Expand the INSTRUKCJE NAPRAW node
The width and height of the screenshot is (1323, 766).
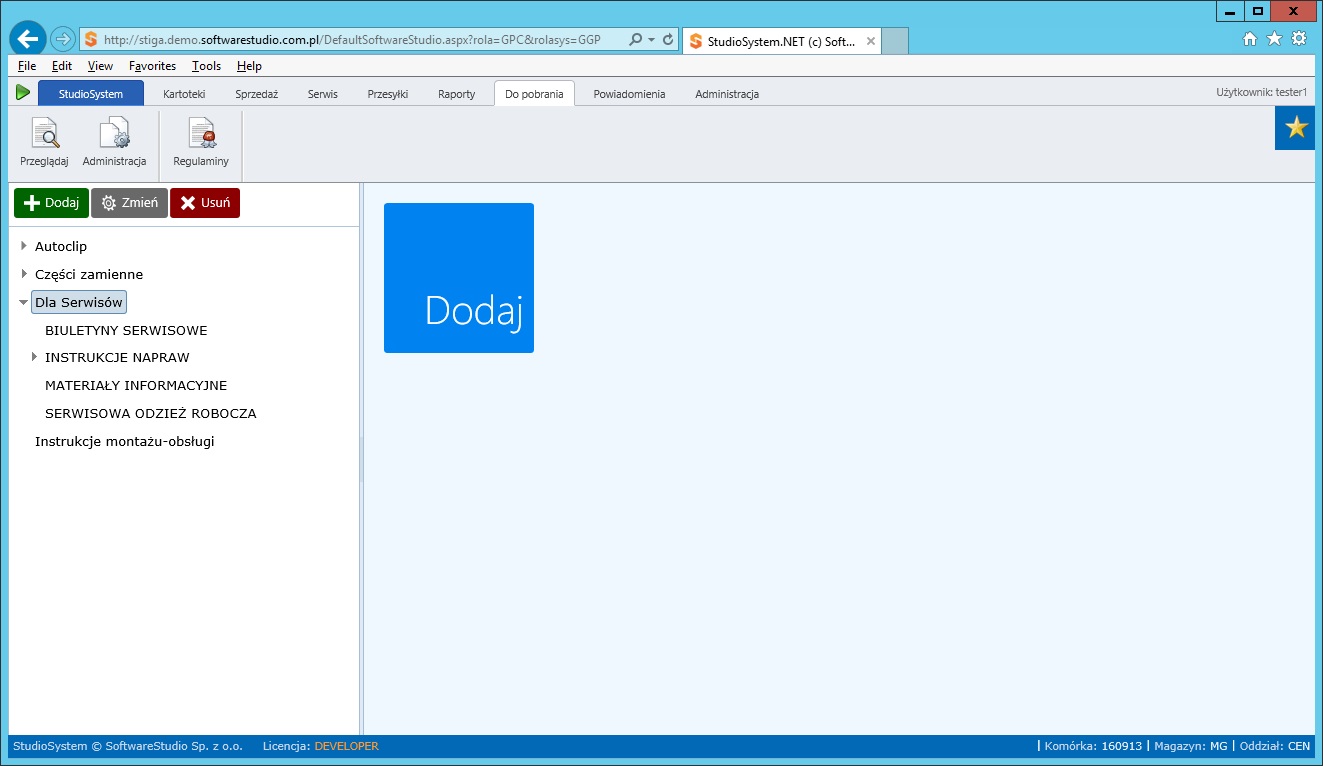click(34, 357)
